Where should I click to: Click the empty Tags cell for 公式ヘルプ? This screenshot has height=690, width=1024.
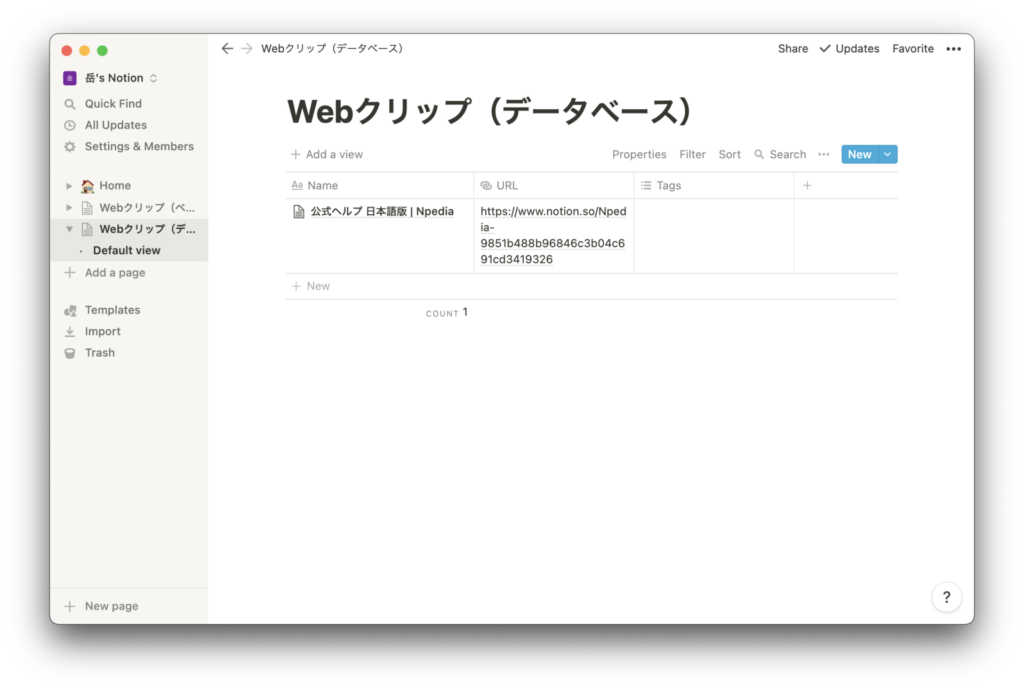coord(714,236)
